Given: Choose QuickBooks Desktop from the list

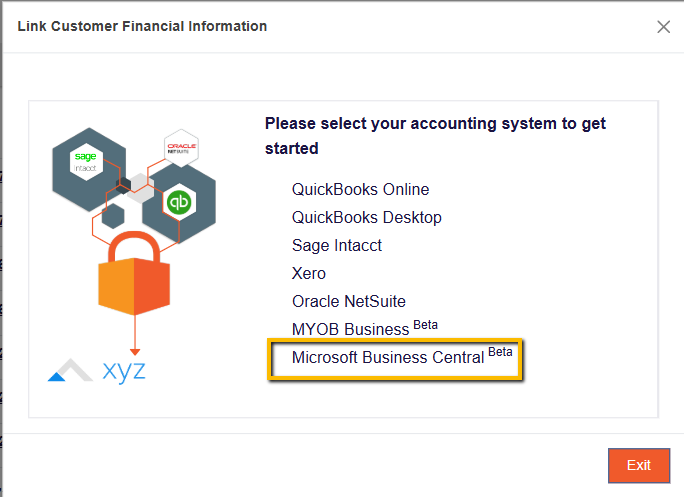Looking at the screenshot, I should click(366, 217).
